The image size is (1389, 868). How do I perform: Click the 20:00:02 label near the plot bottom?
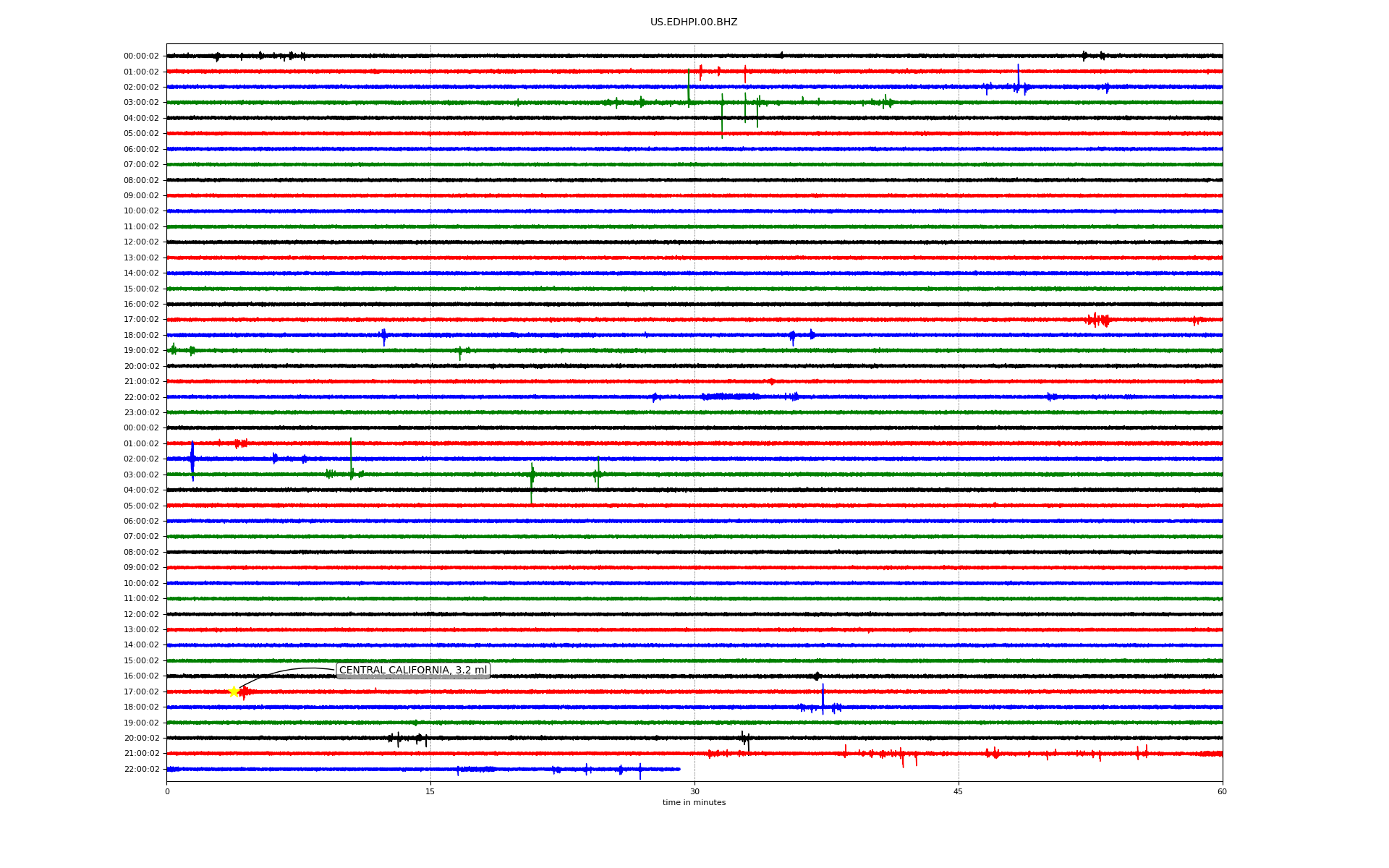(141, 739)
